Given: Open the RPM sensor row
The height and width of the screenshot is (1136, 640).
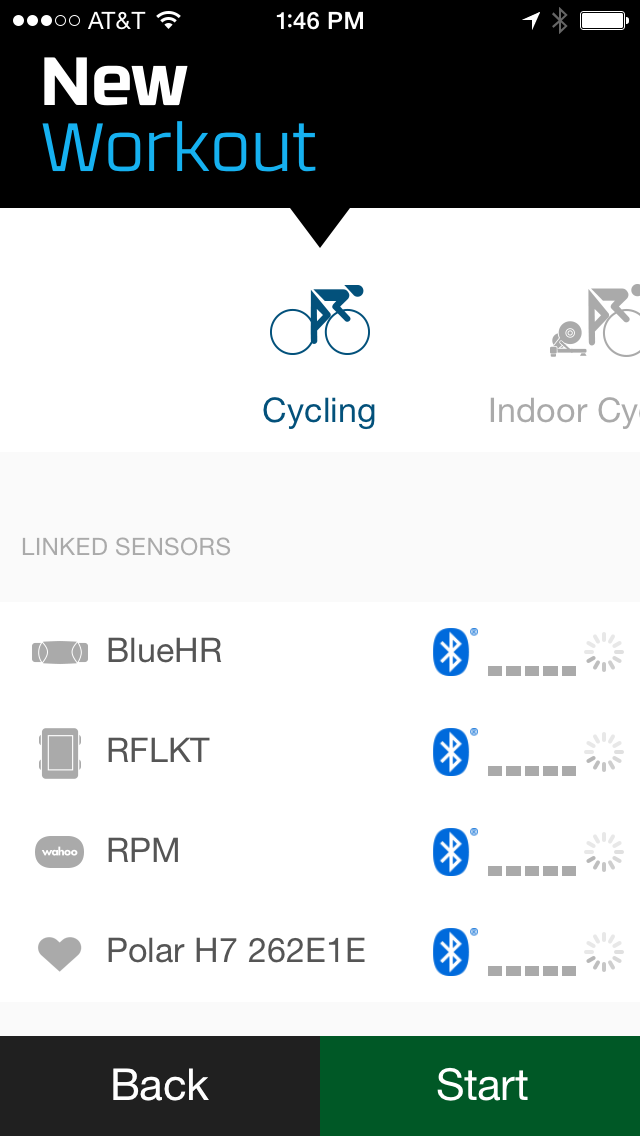Looking at the screenshot, I should coord(320,852).
